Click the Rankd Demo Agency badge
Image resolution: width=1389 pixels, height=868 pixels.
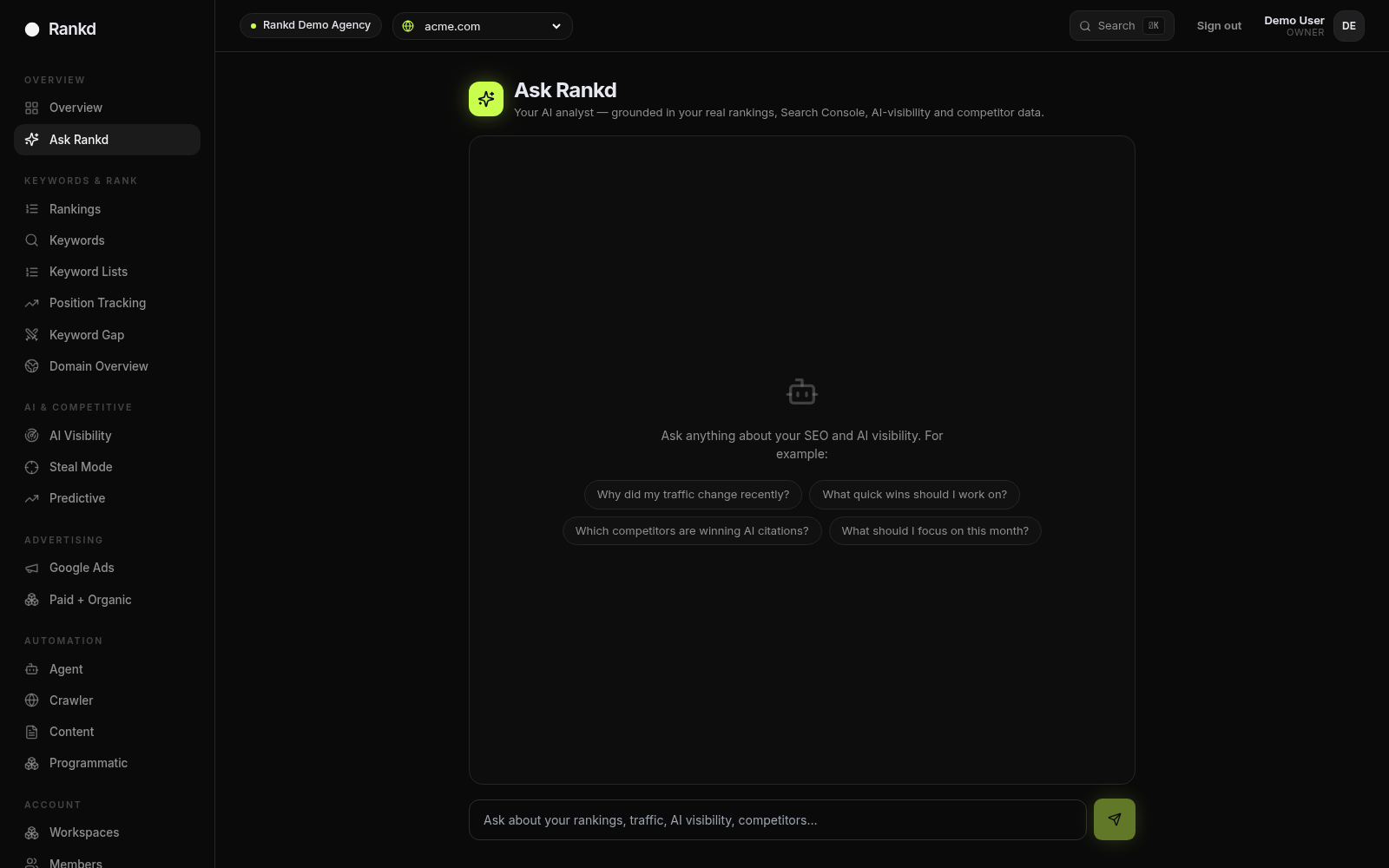(311, 25)
